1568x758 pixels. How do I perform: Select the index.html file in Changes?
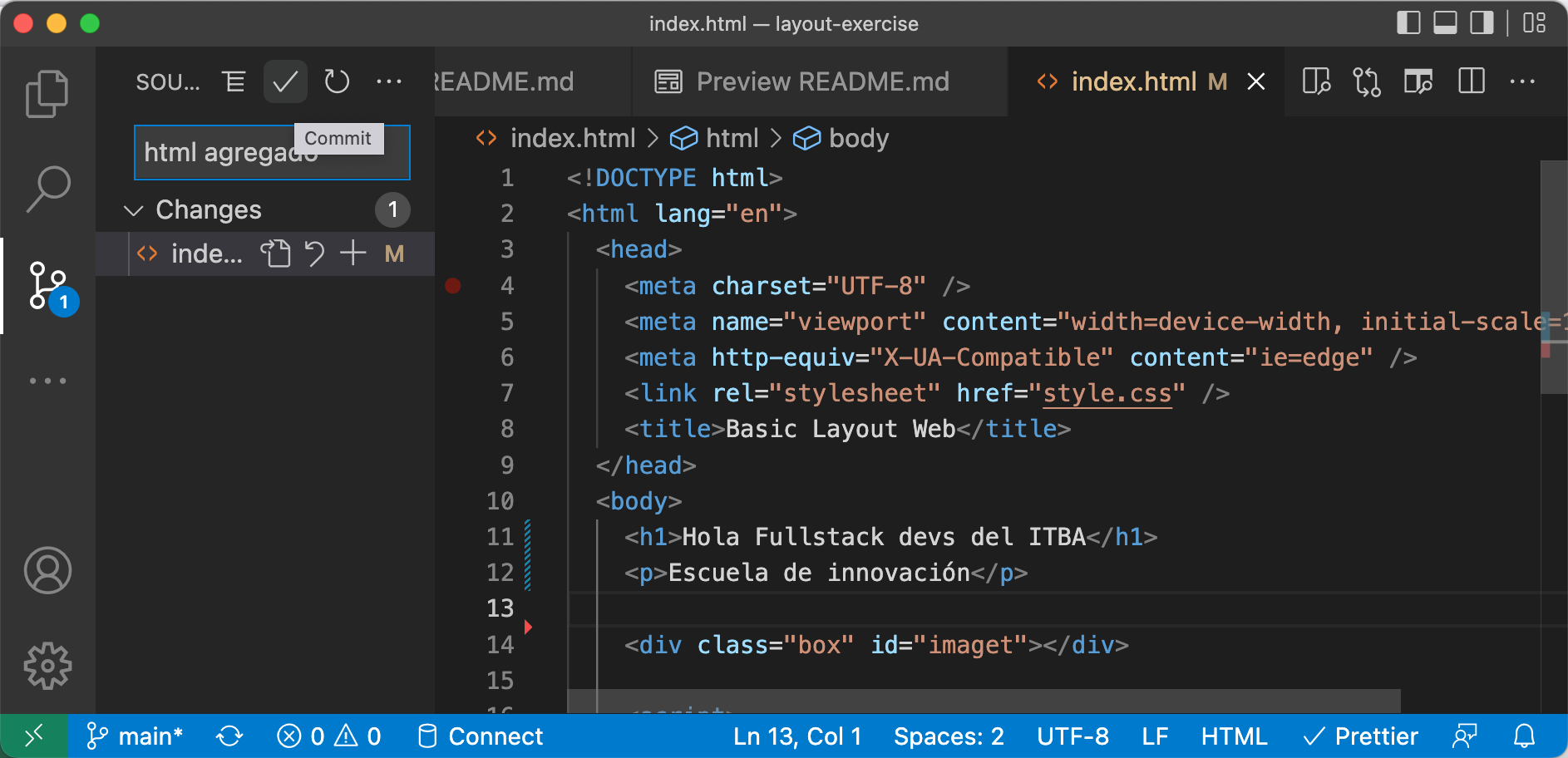[x=265, y=253]
